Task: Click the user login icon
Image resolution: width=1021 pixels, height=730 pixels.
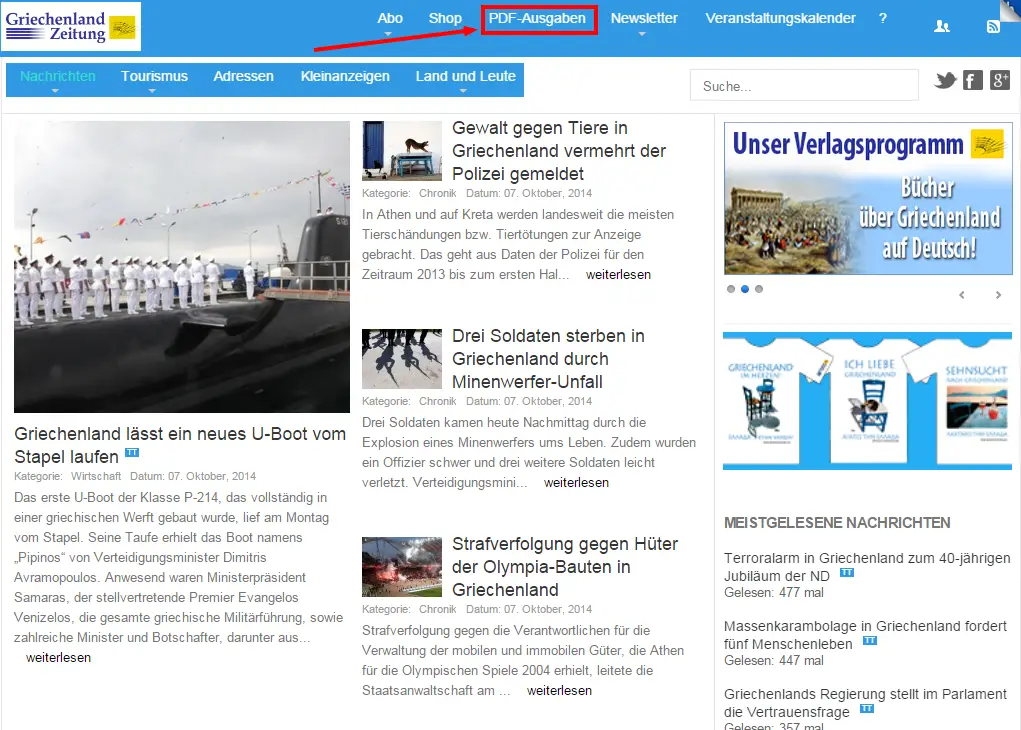Action: click(x=942, y=27)
